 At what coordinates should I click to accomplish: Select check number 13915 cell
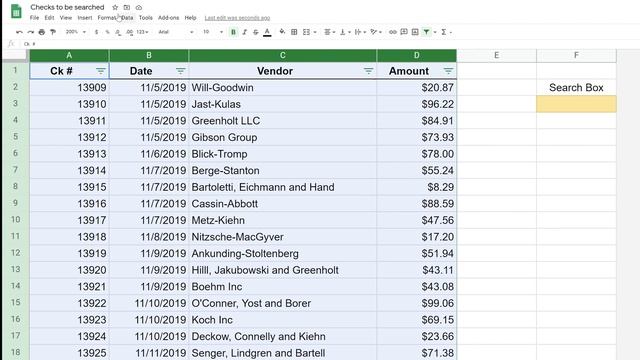[69, 187]
